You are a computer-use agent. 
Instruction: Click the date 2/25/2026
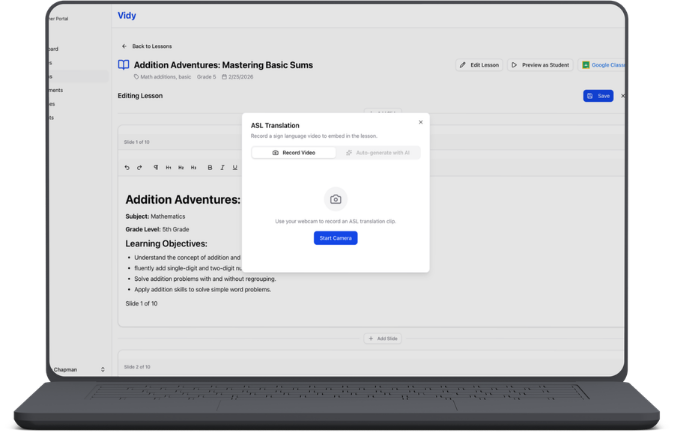pos(241,77)
